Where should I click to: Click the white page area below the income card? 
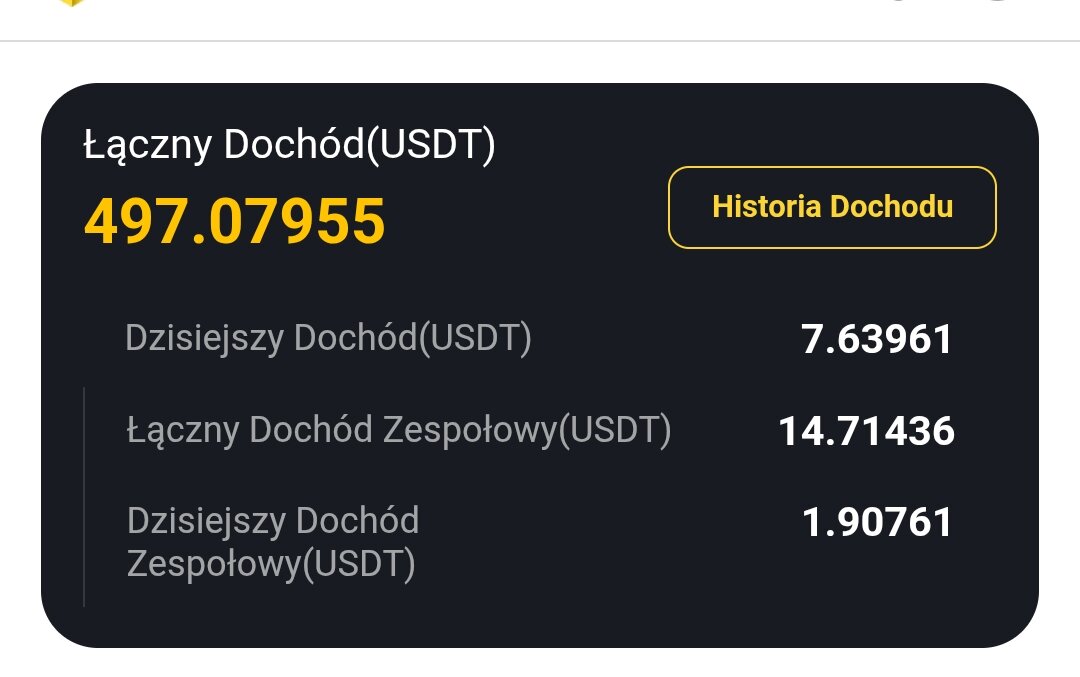pos(540,664)
